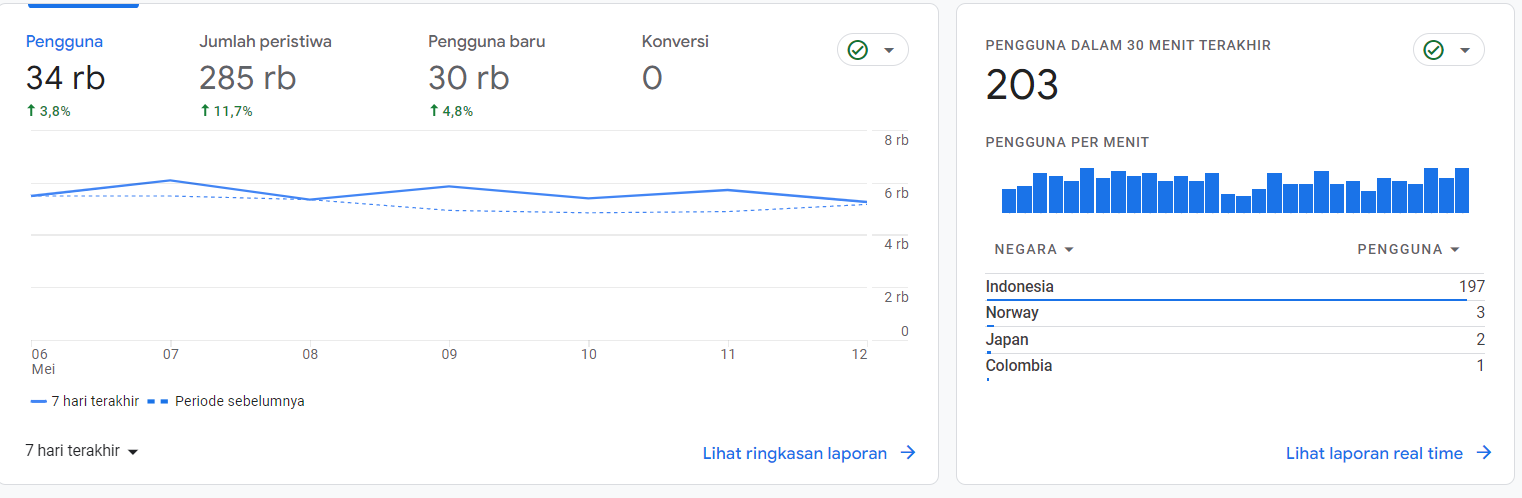1522x498 pixels.
Task: Open the NEGARA dimension dropdown
Action: coord(1034,249)
